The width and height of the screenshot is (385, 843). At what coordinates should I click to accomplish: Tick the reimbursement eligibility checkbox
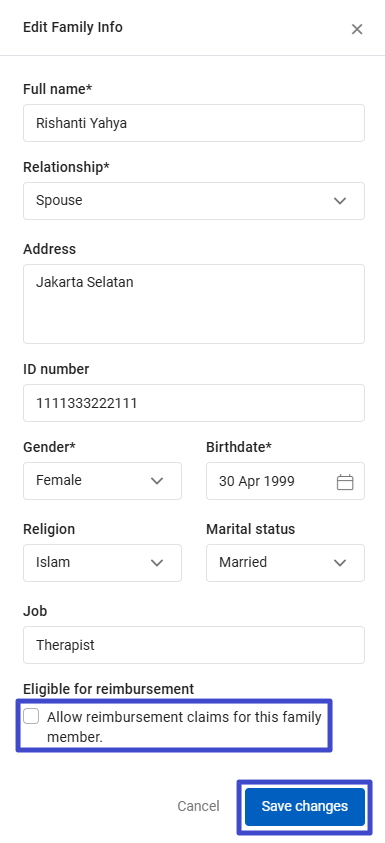click(31, 717)
